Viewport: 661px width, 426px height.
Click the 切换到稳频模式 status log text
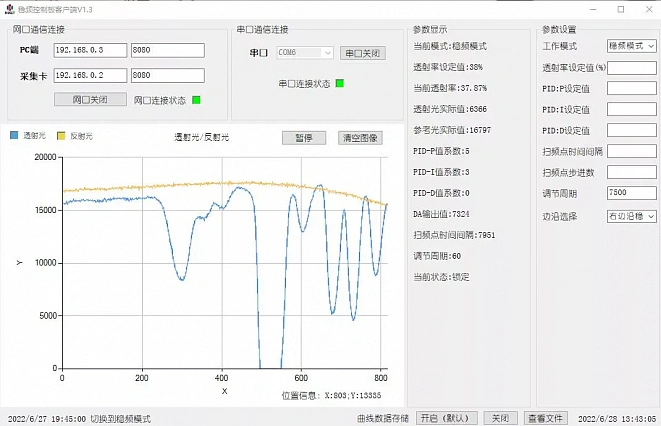coord(121,419)
